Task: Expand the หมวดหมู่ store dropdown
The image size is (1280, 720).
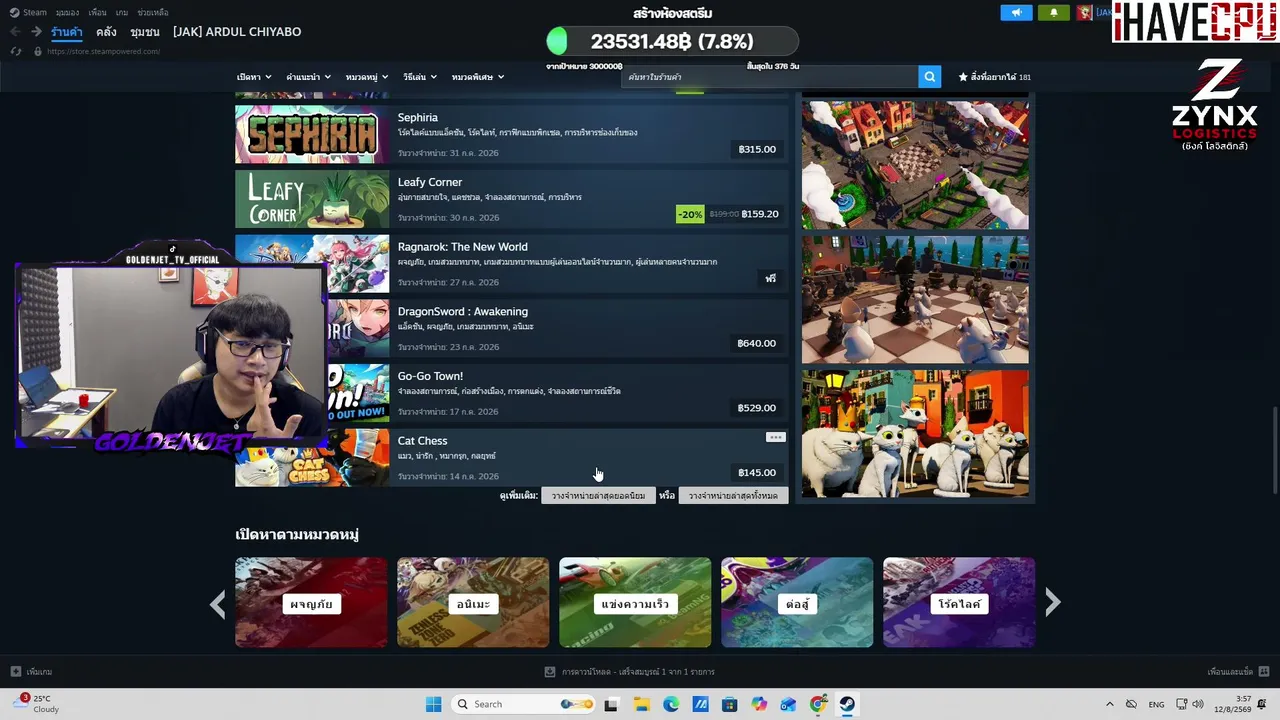Action: coord(366,77)
